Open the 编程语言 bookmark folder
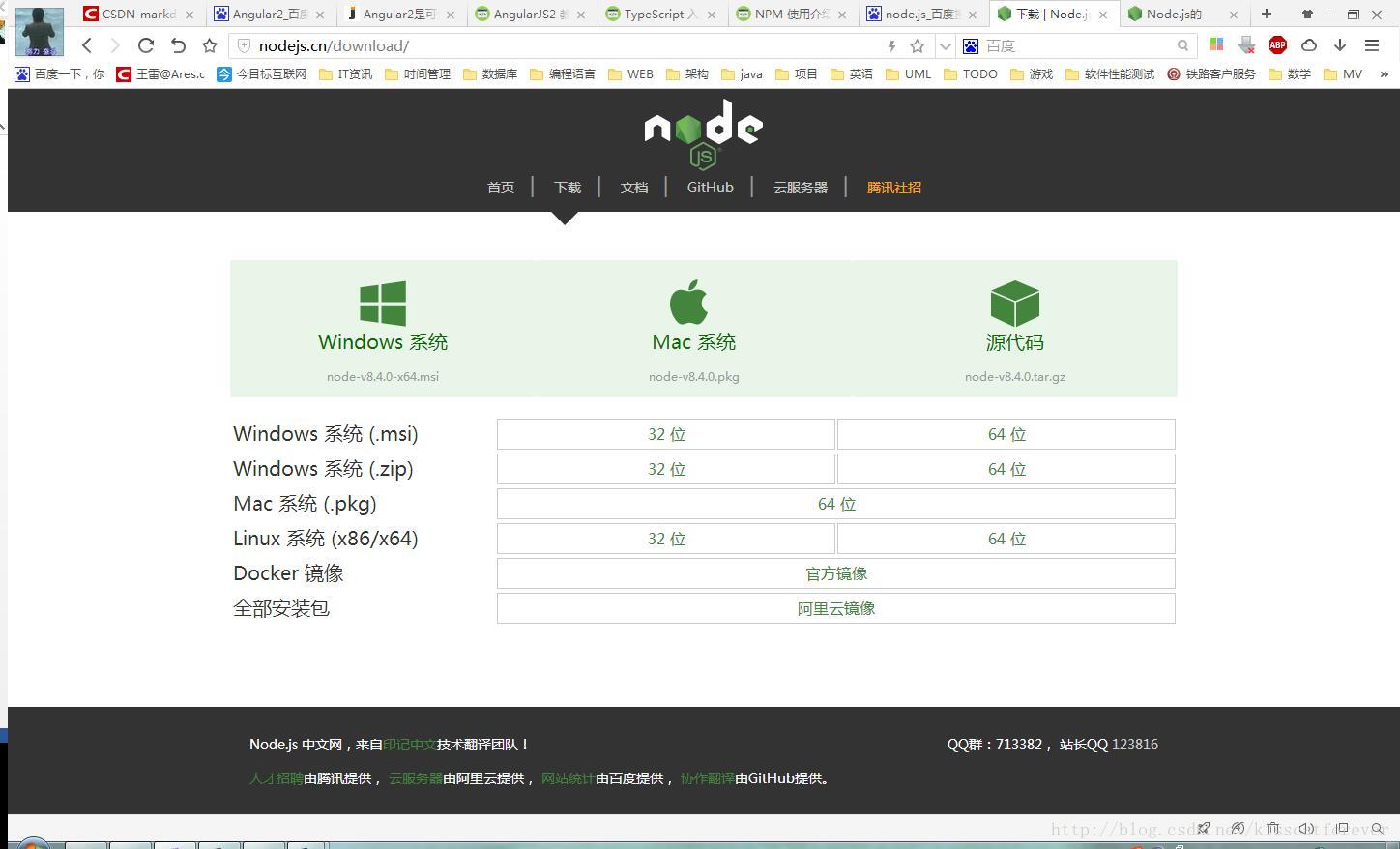This screenshot has width=1400, height=849. pyautogui.click(x=563, y=73)
